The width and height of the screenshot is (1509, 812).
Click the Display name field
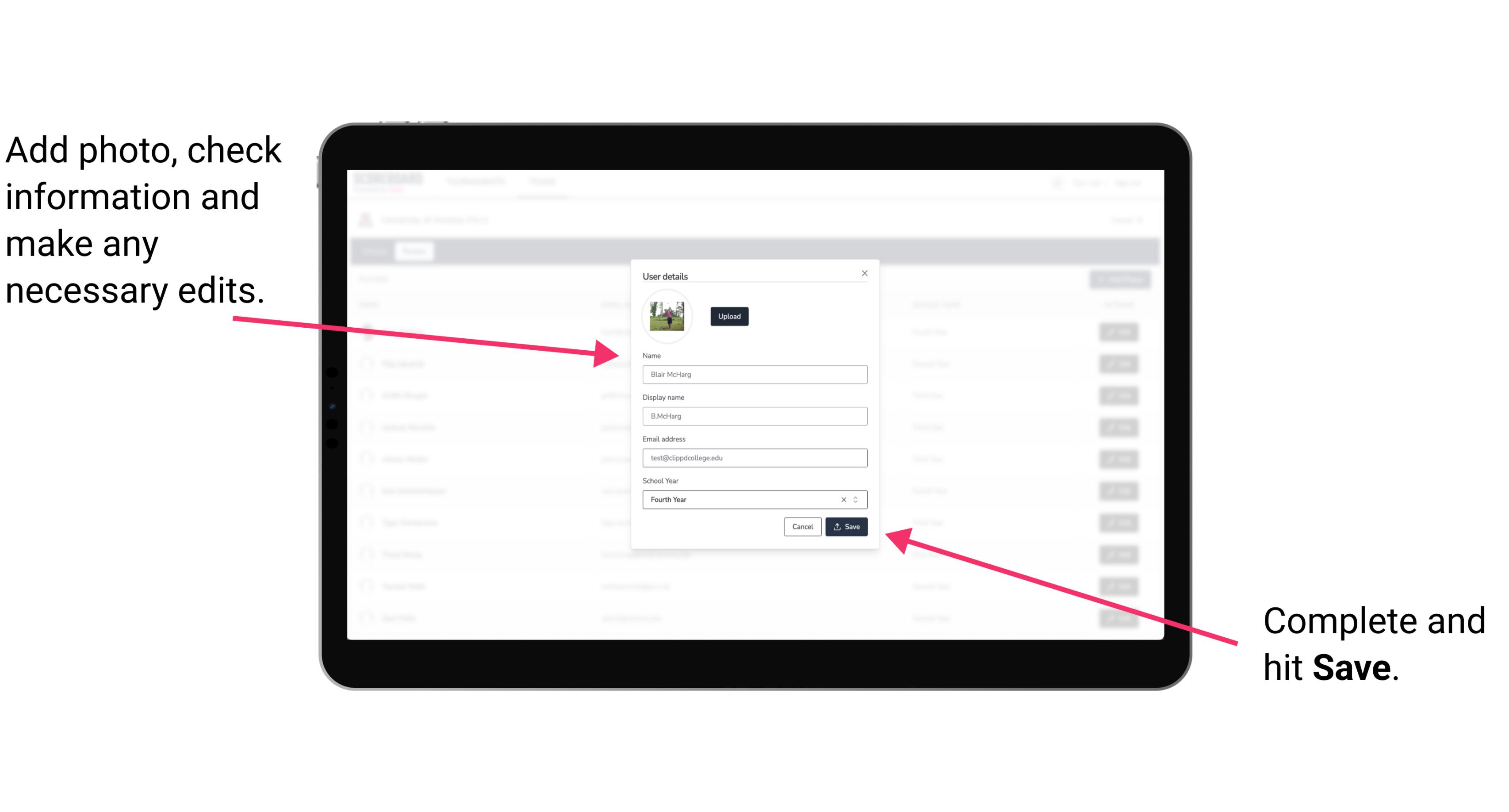pos(755,416)
